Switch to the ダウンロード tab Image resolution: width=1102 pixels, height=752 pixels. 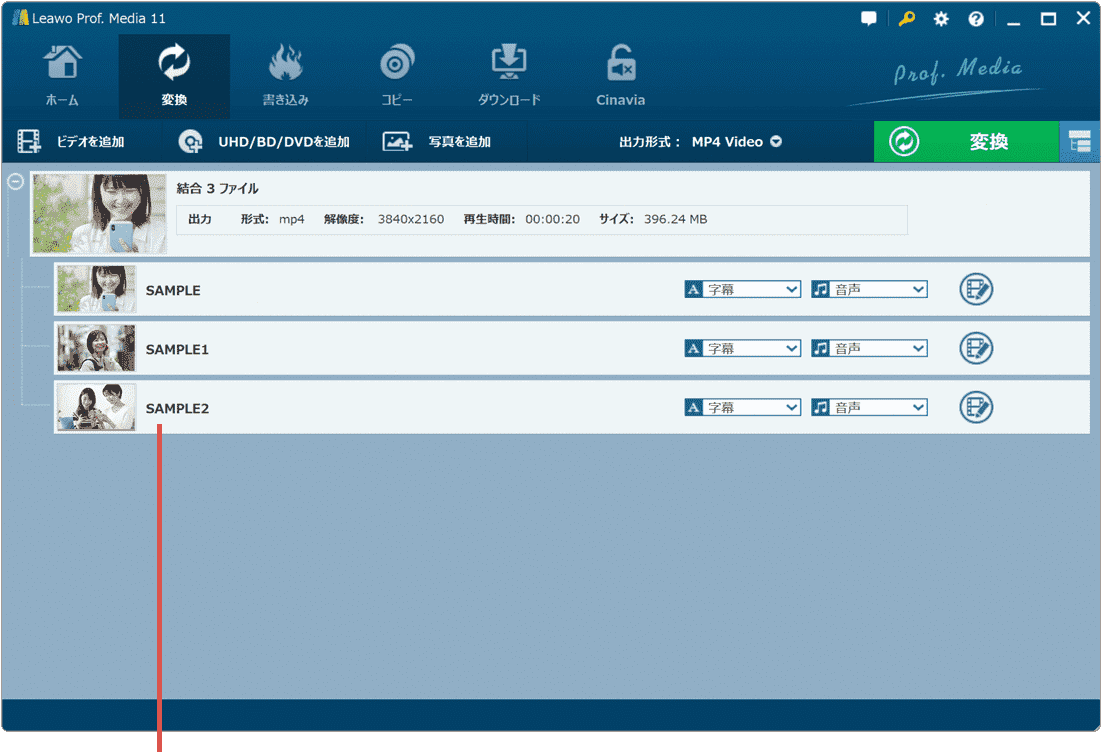tap(509, 76)
